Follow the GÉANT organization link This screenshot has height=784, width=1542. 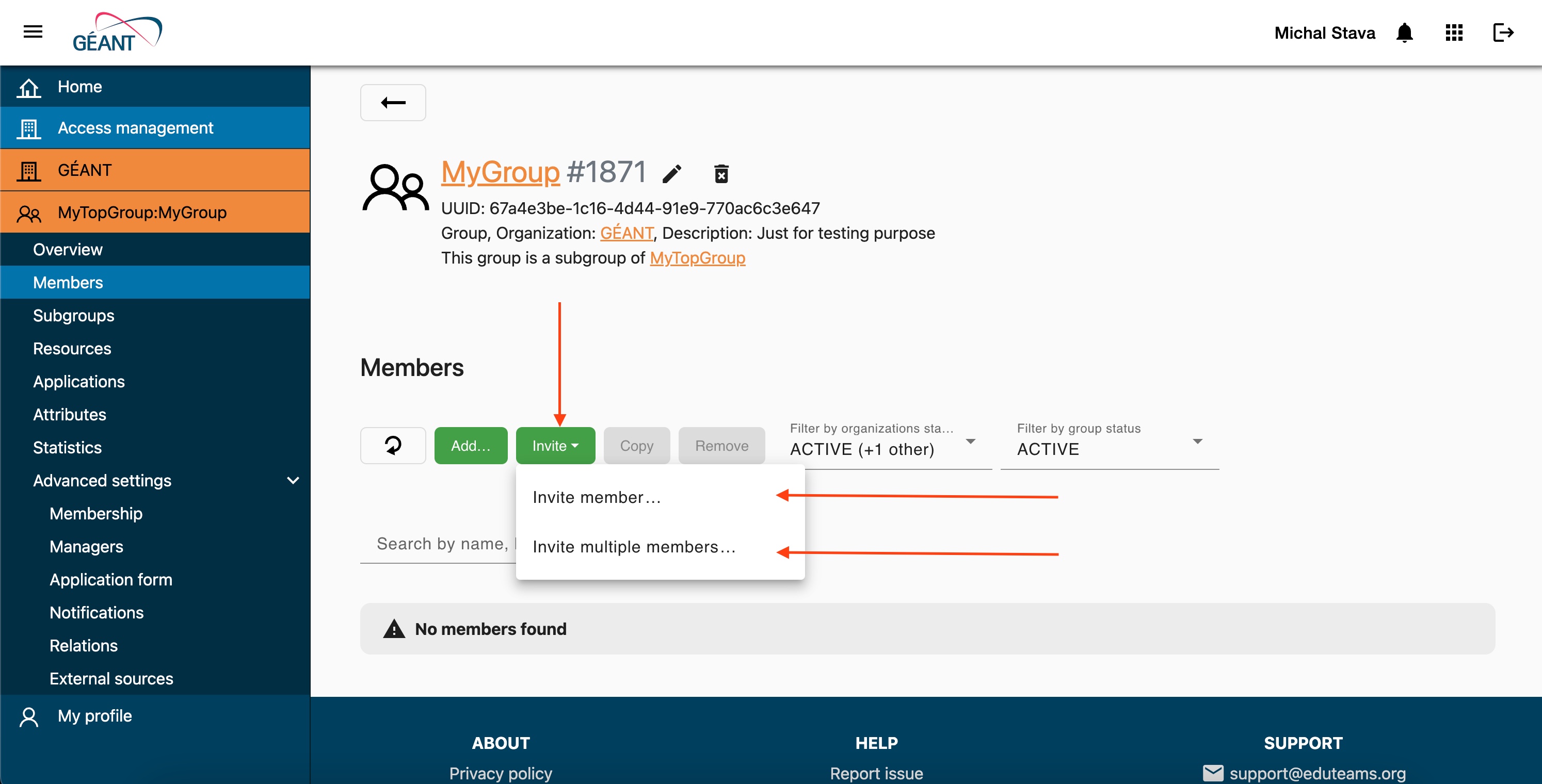(626, 233)
